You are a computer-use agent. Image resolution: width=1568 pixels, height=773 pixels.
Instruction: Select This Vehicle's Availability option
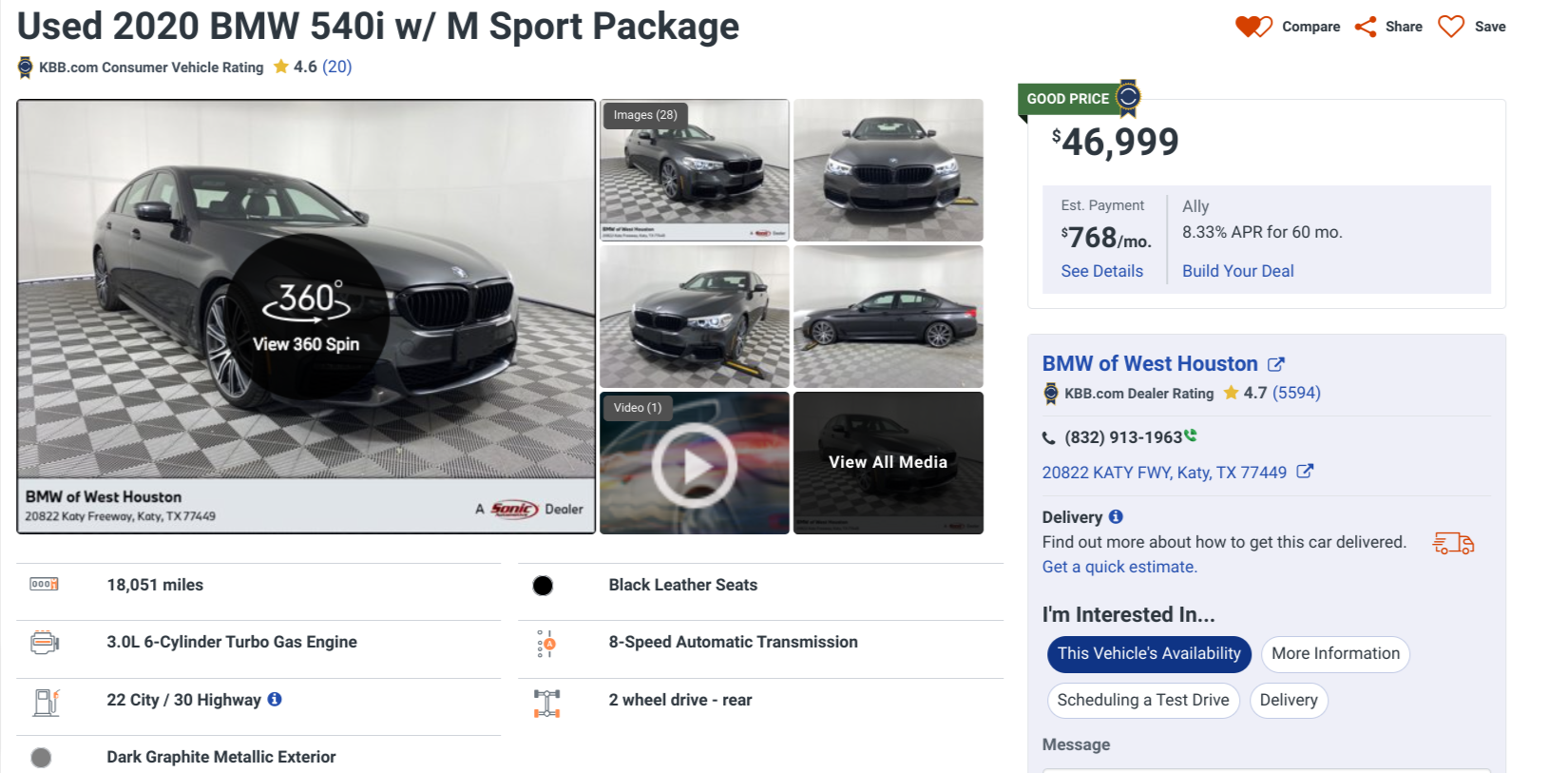[1149, 654]
